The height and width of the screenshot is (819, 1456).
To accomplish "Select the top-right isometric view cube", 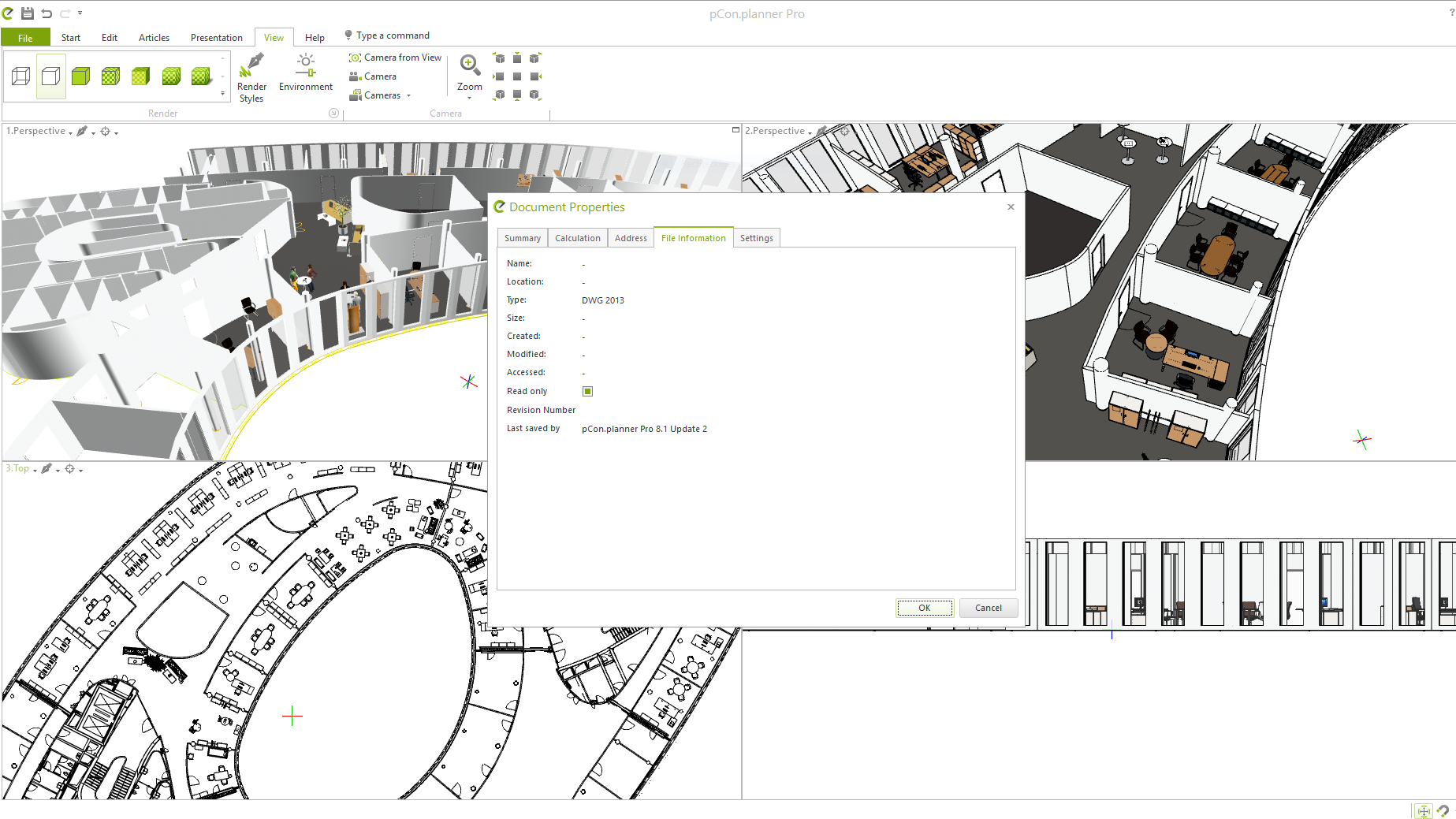I will click(x=535, y=58).
